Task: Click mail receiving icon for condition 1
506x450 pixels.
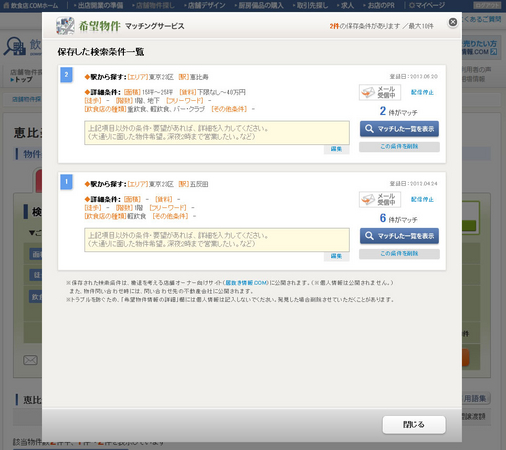Action: point(380,199)
